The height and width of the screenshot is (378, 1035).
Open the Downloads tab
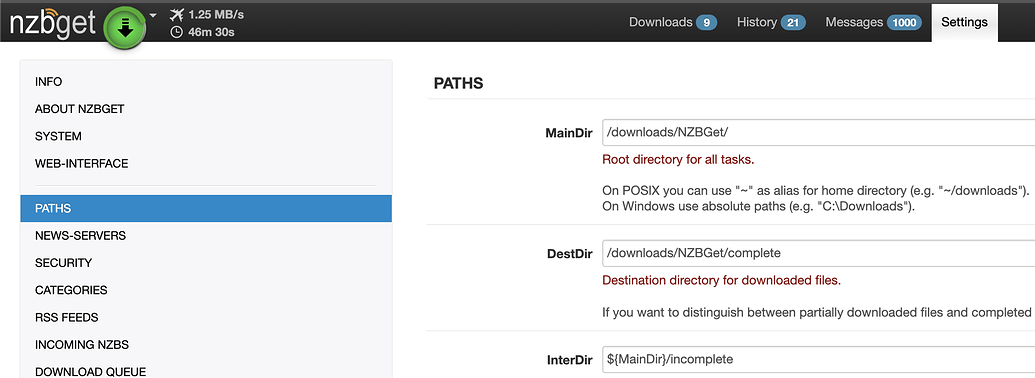click(x=673, y=22)
